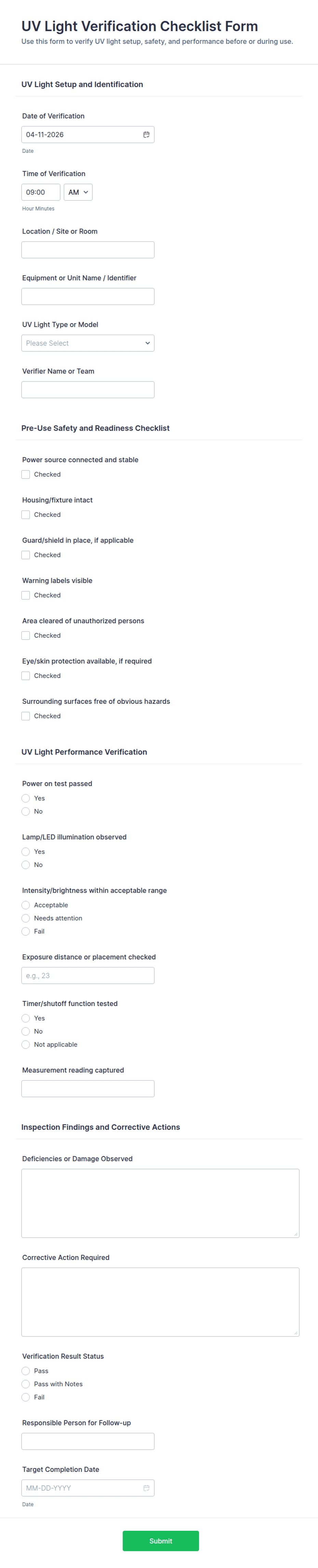Click the Deficiencies or Damage Observed textarea
This screenshot has width=318, height=1568.
160,1203
